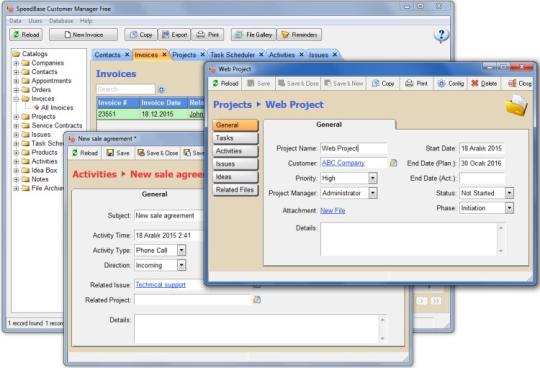
Task: Open the Data menu
Action: (15, 21)
